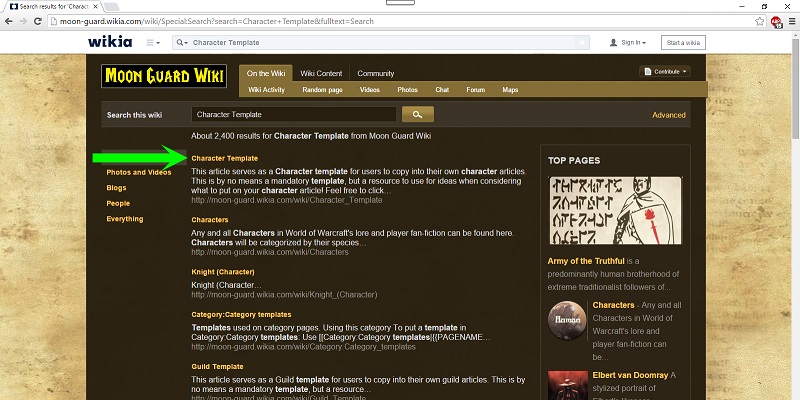The width and height of the screenshot is (800, 400).
Task: Click the top wikia search input field
Action: (383, 43)
